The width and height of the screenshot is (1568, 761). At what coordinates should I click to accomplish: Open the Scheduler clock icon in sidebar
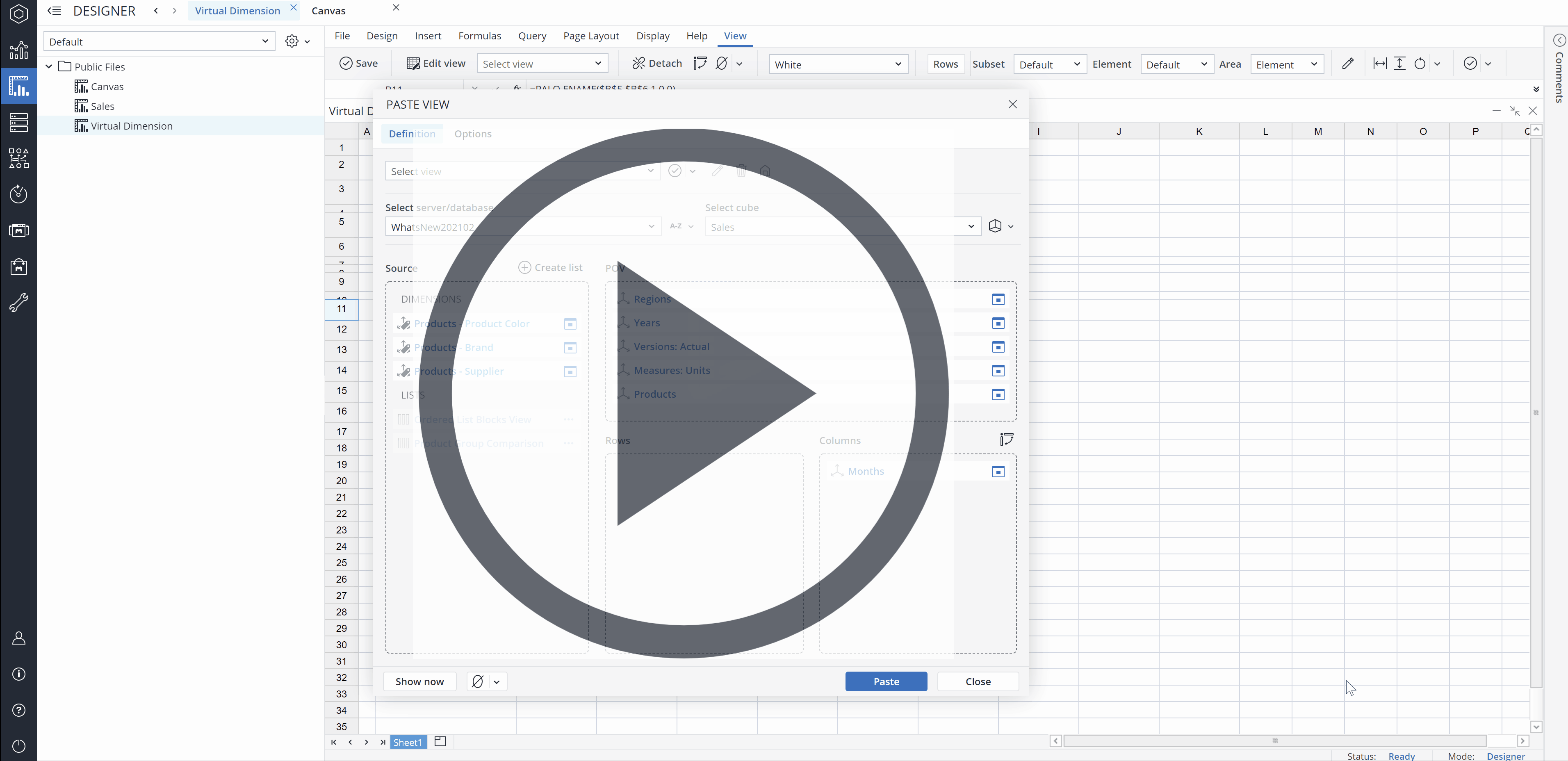18,194
